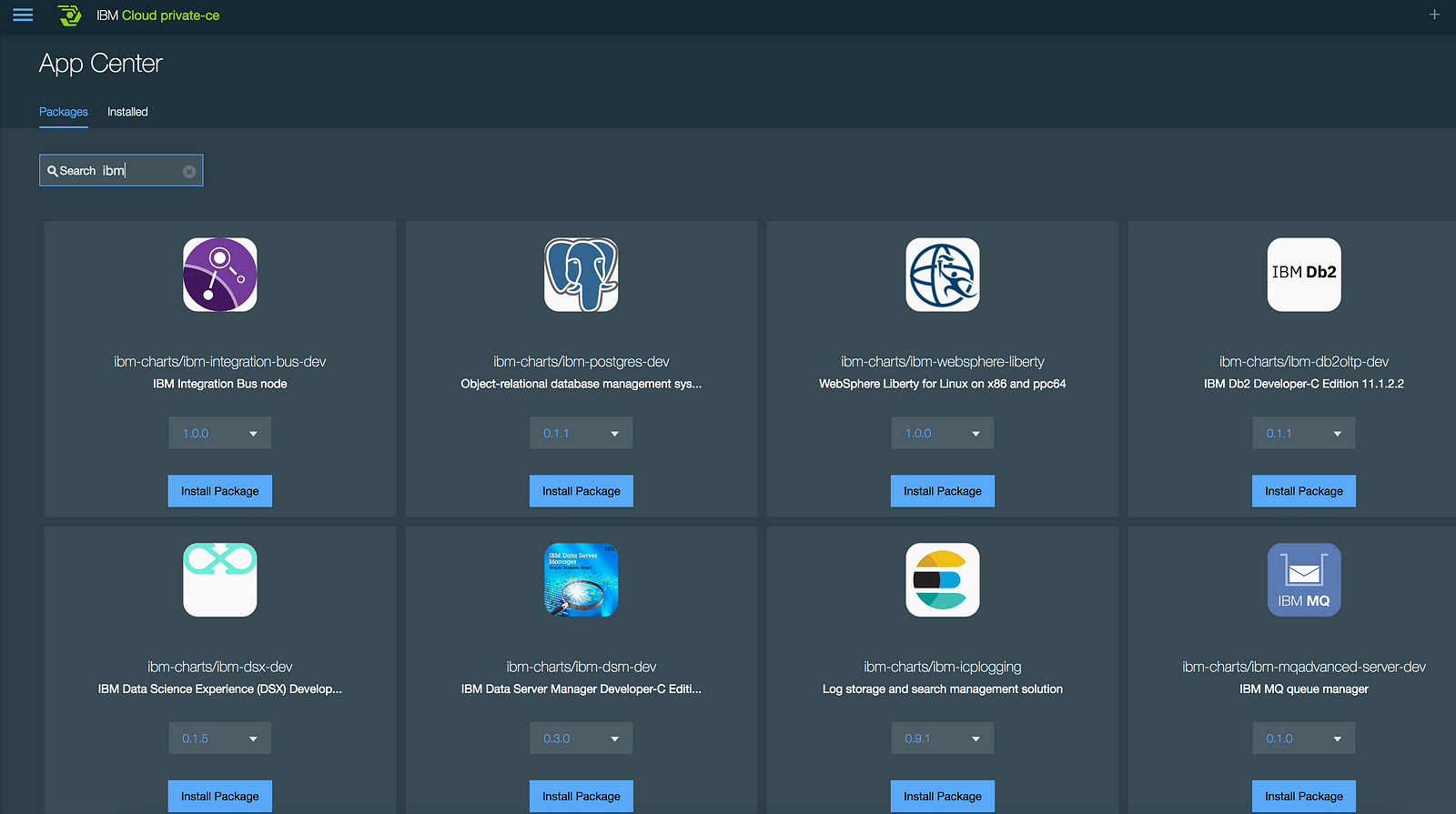Expand version dropdown for ibm-icplogging

coord(943,739)
